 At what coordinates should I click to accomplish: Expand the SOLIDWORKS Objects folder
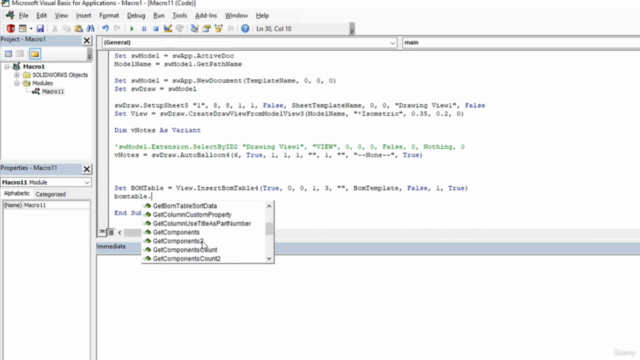16,75
